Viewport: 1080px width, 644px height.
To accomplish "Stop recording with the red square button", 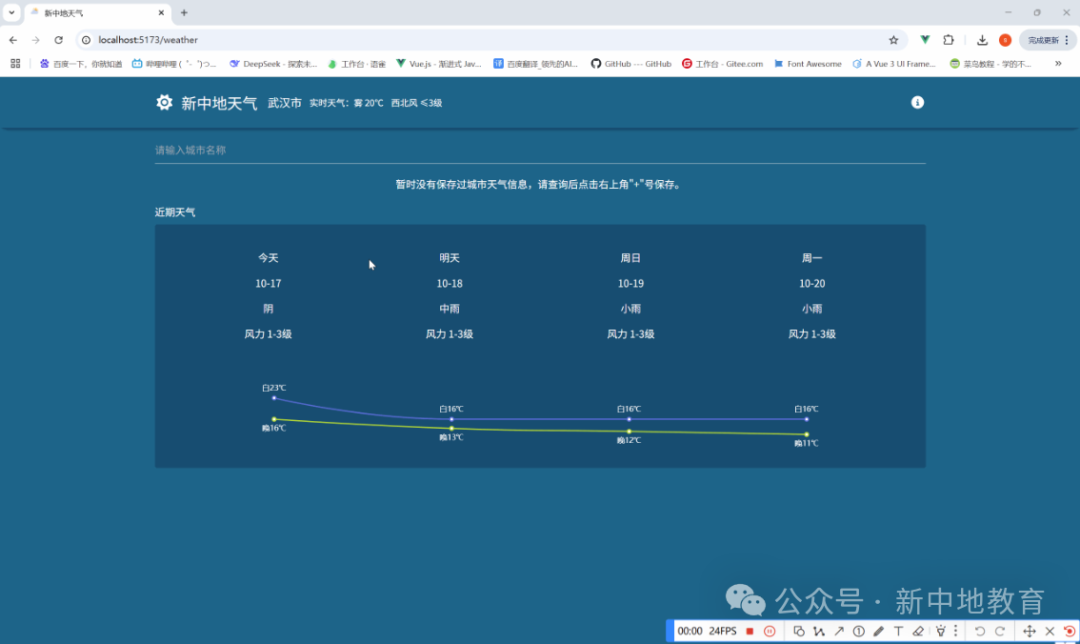I will coord(749,631).
